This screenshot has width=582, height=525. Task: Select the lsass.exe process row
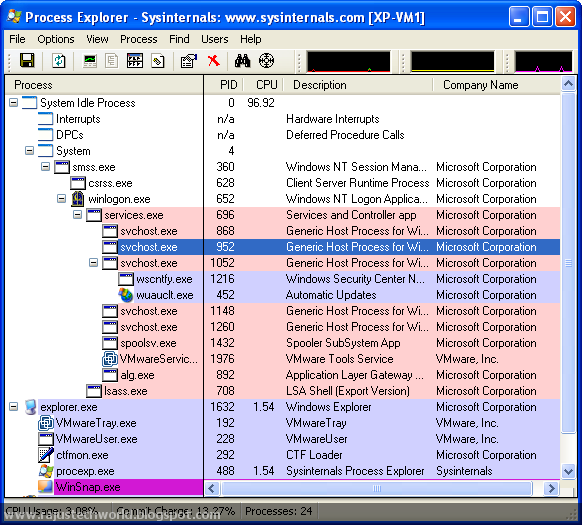(282, 391)
